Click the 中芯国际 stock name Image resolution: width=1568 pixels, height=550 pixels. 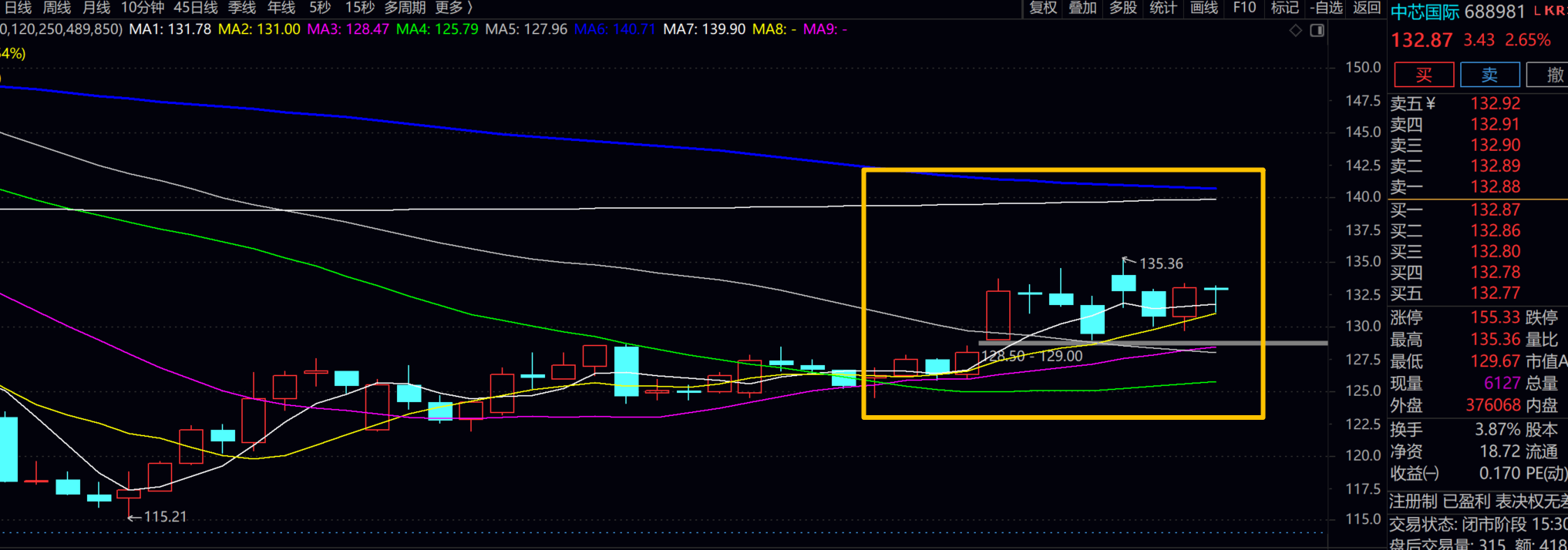click(1425, 12)
